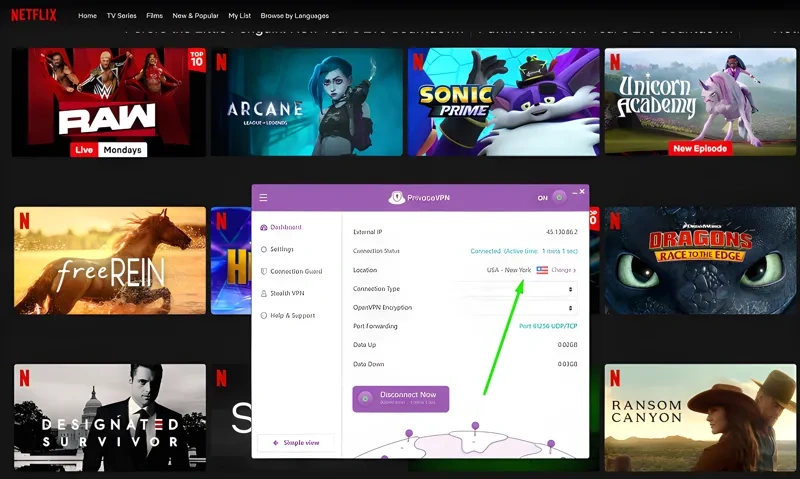This screenshot has height=479, width=800.
Task: Open Dragons Race to the Edge thumbnail
Action: 700,260
